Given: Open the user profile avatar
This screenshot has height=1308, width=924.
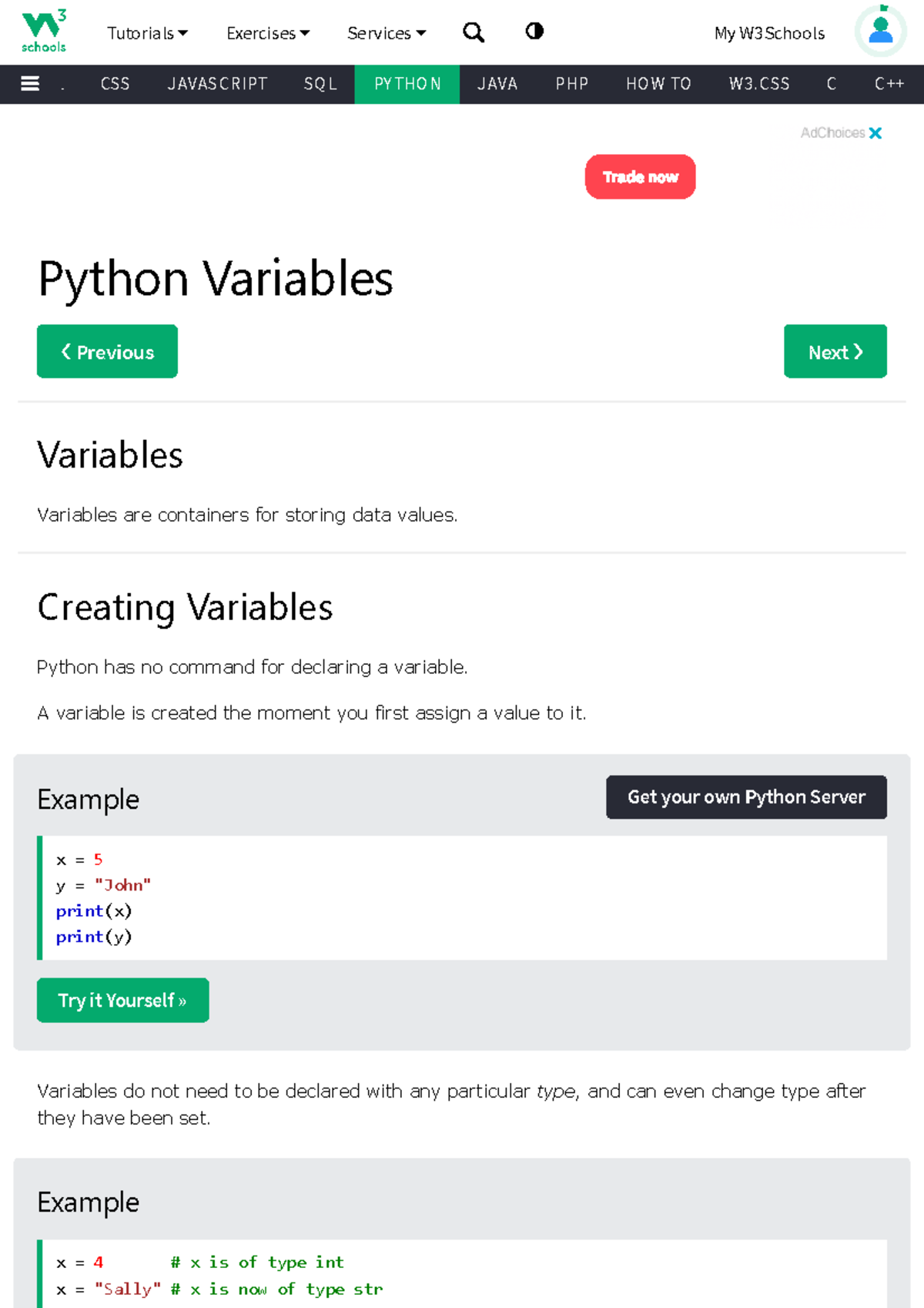Looking at the screenshot, I should (x=880, y=32).
